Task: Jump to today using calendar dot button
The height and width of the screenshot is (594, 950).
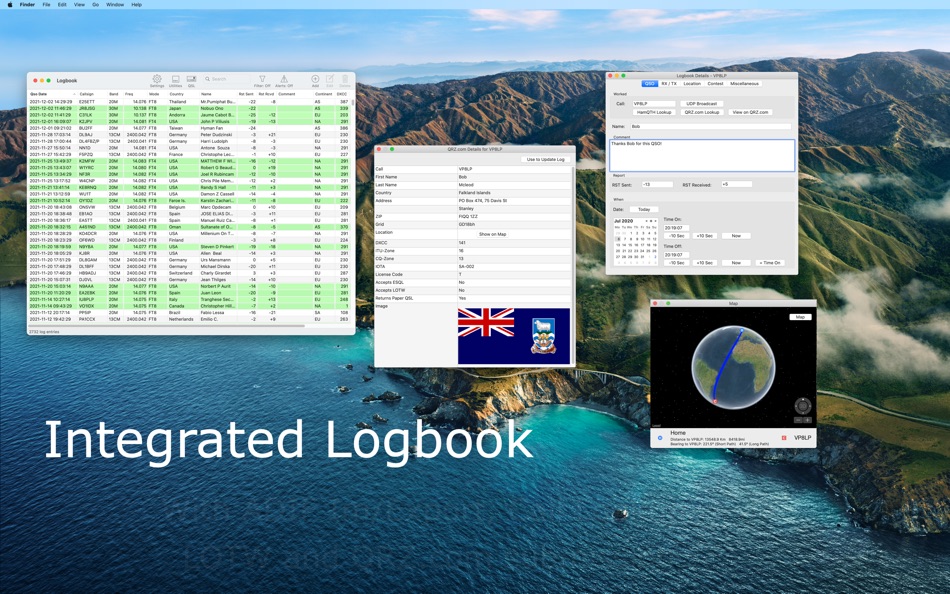Action: point(651,221)
